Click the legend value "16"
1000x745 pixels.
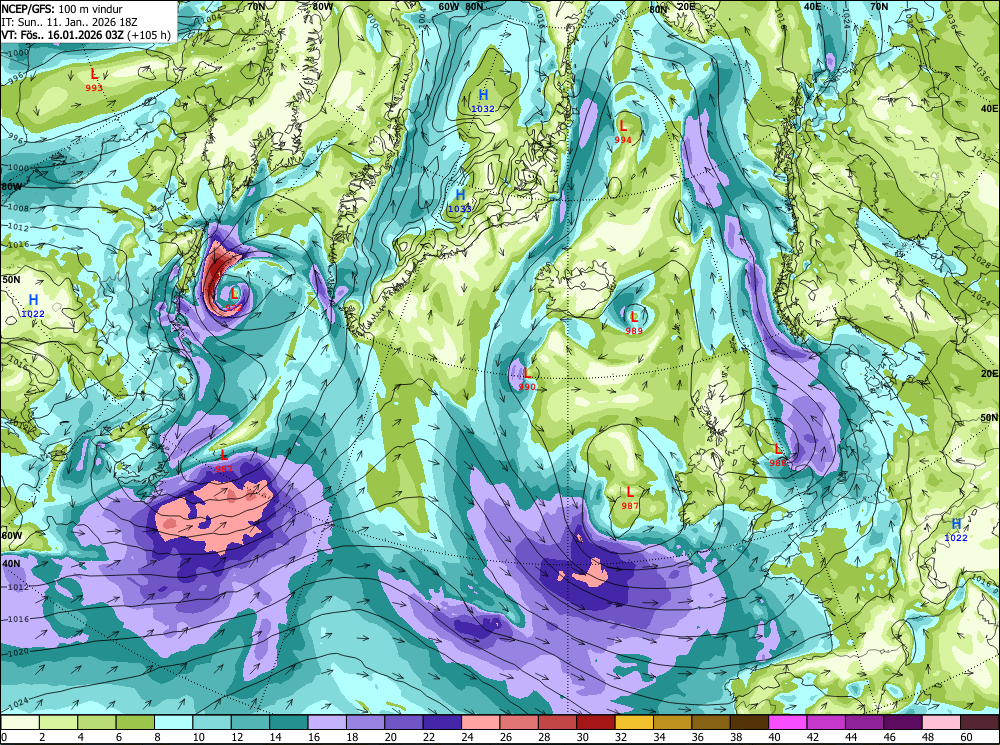[314, 737]
